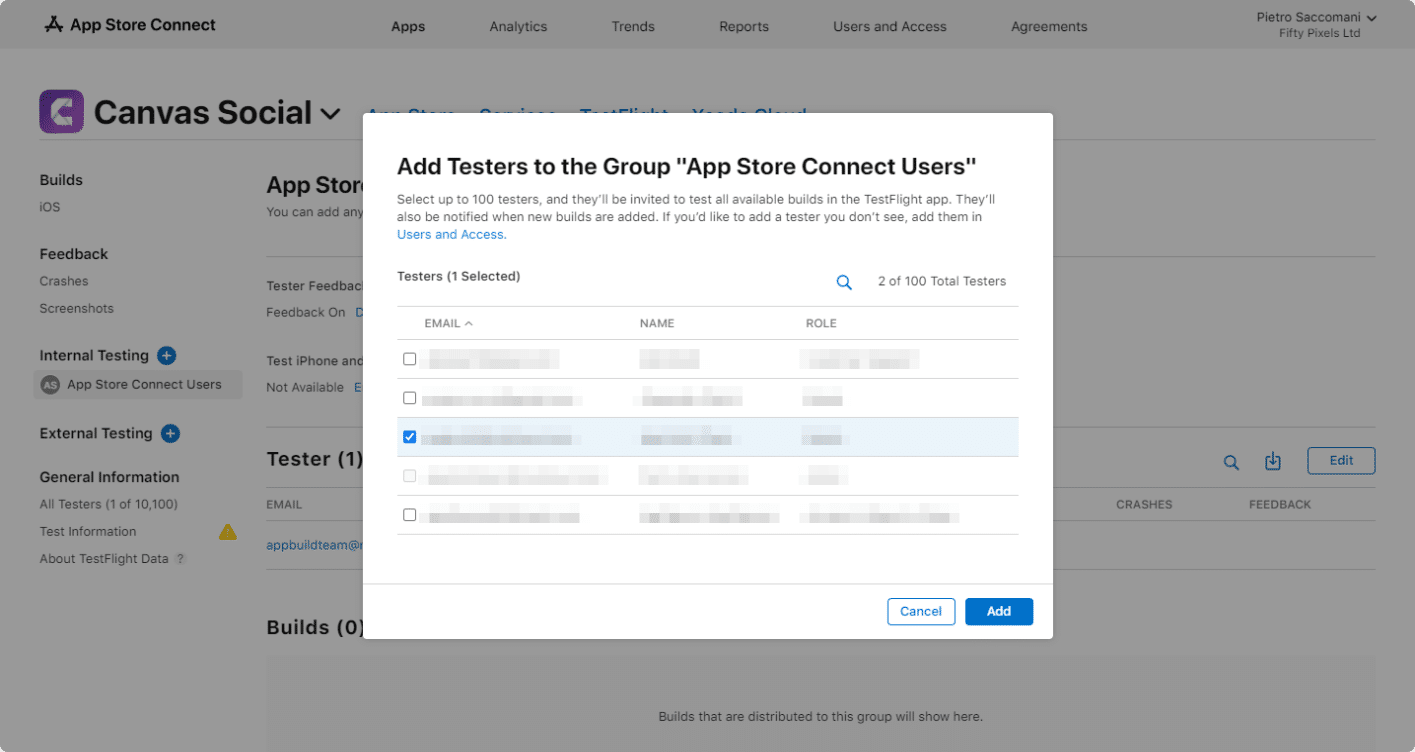Open the Agreements tab
1415x752 pixels.
1049,27
